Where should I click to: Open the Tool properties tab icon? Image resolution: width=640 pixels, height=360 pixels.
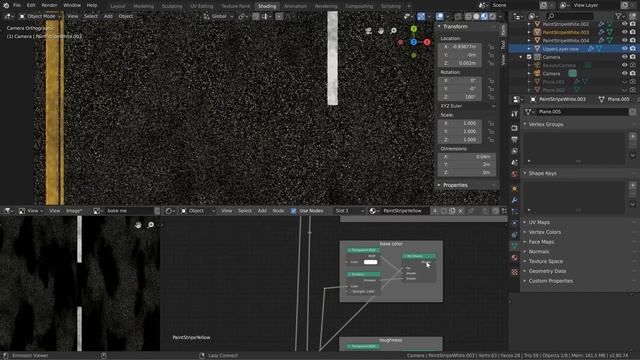tap(514, 114)
